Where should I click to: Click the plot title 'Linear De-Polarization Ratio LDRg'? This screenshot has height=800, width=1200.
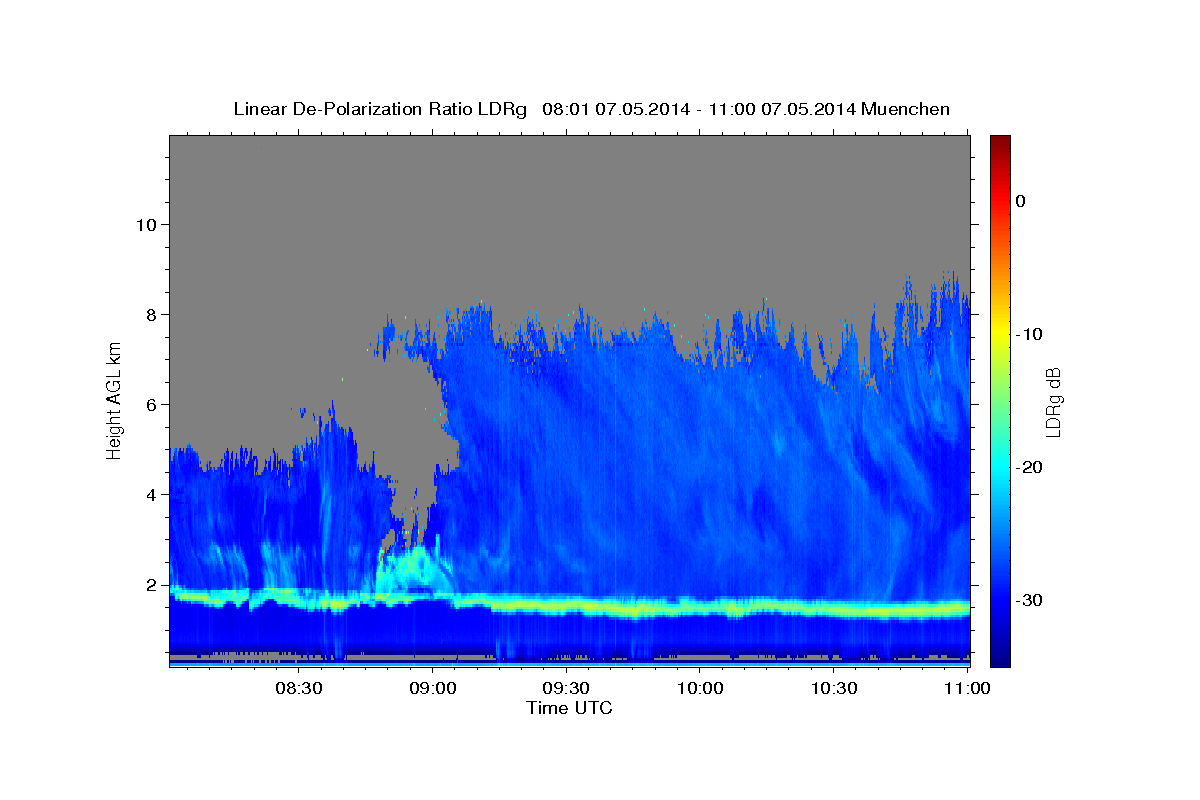tap(379, 109)
